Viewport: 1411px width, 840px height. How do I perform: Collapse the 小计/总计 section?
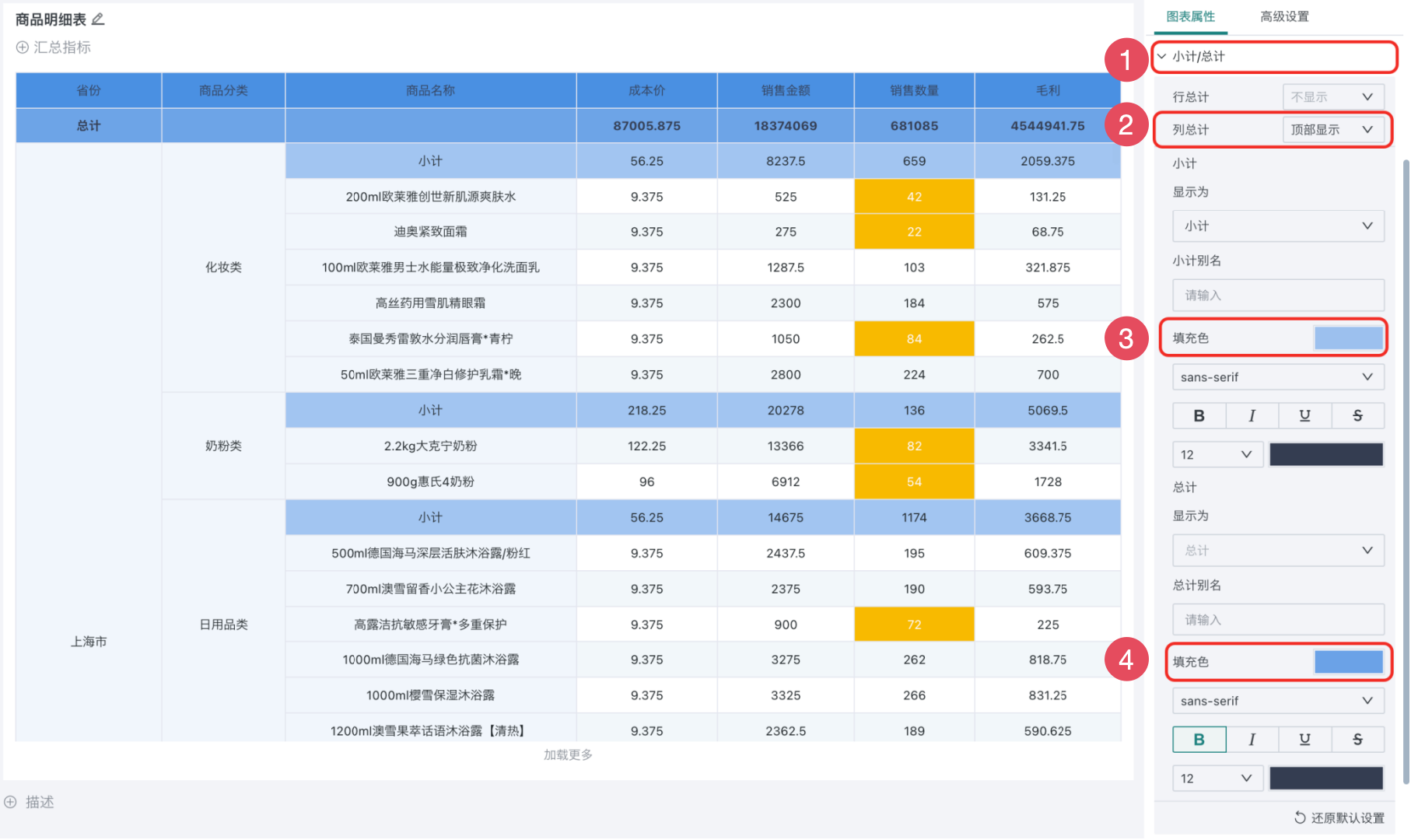(1162, 56)
